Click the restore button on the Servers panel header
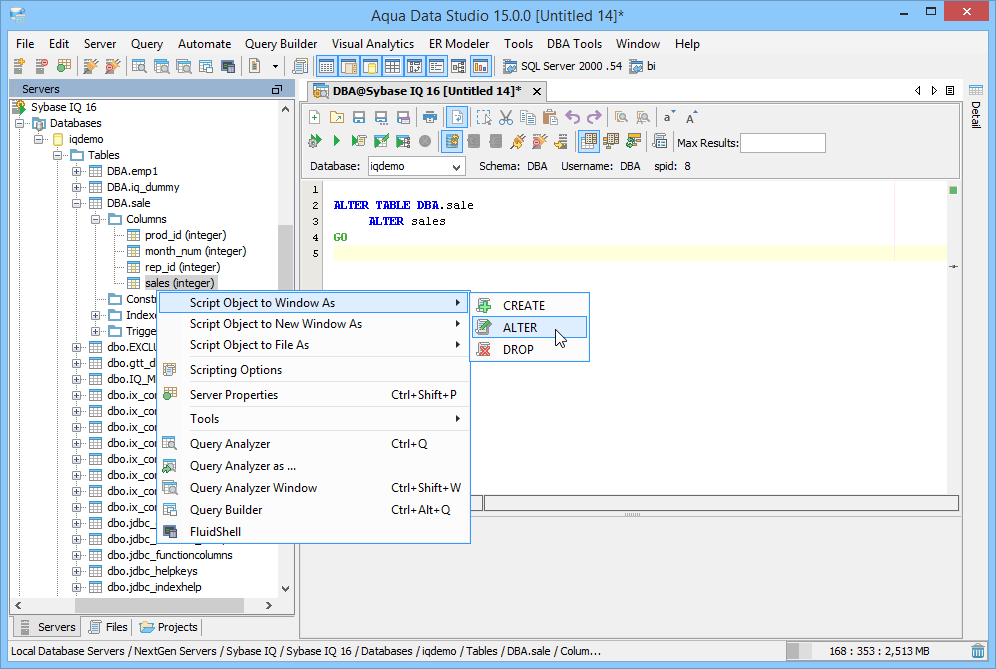The image size is (996, 669). point(277,90)
